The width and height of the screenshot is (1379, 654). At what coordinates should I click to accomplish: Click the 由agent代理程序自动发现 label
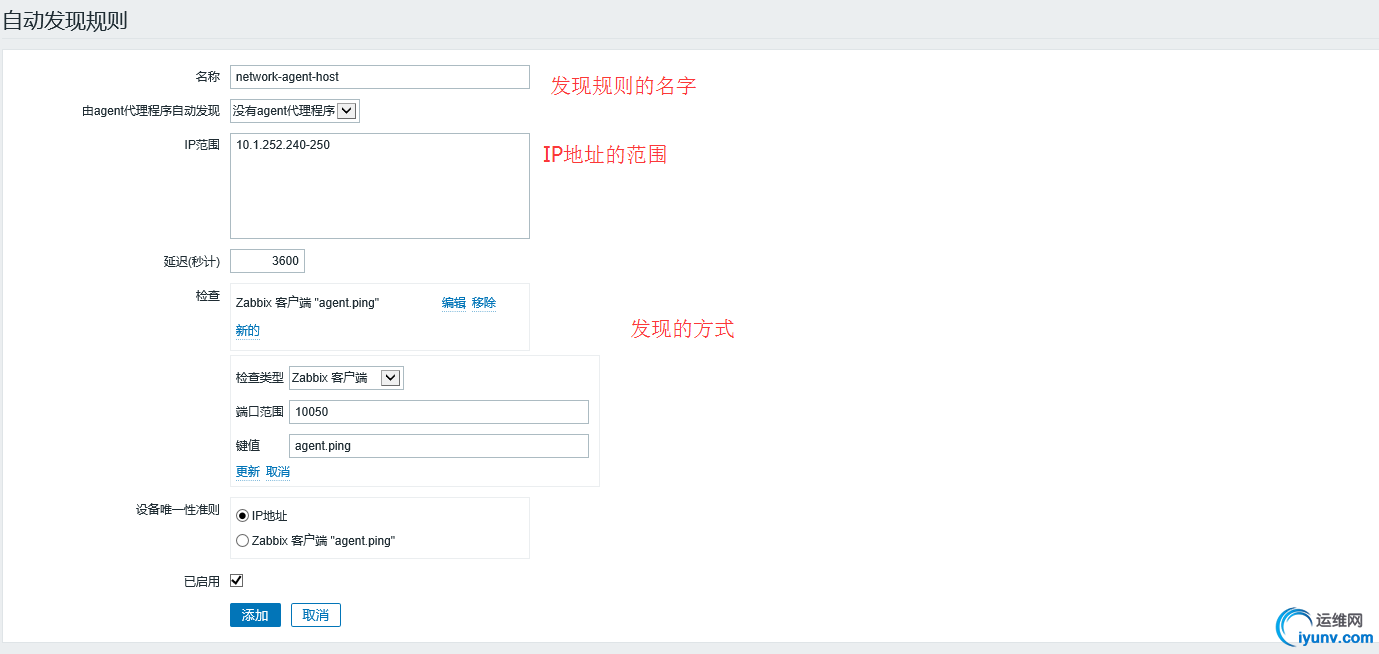151,111
